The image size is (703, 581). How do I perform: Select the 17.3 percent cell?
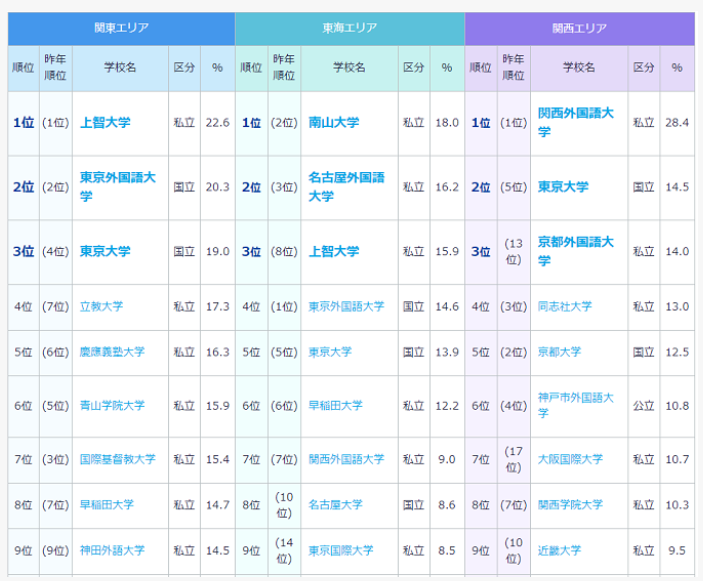point(218,307)
